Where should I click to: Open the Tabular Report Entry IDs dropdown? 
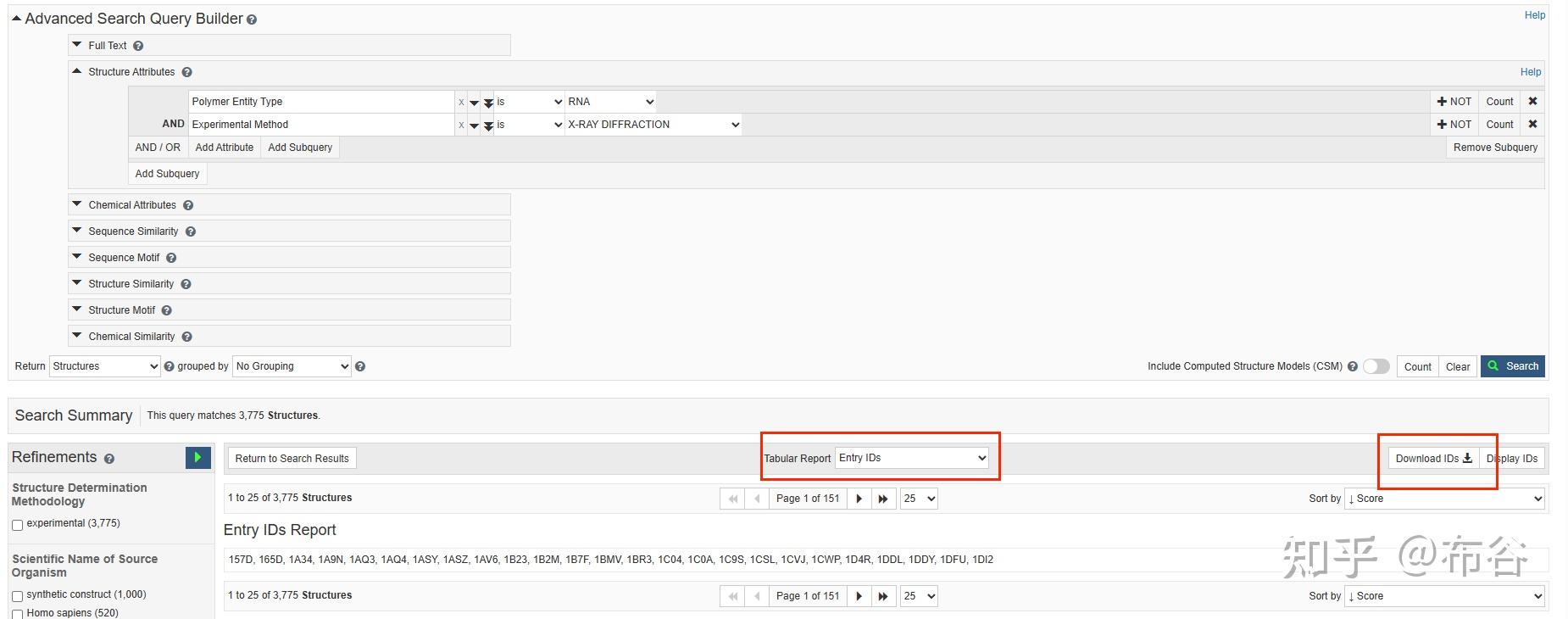point(912,458)
